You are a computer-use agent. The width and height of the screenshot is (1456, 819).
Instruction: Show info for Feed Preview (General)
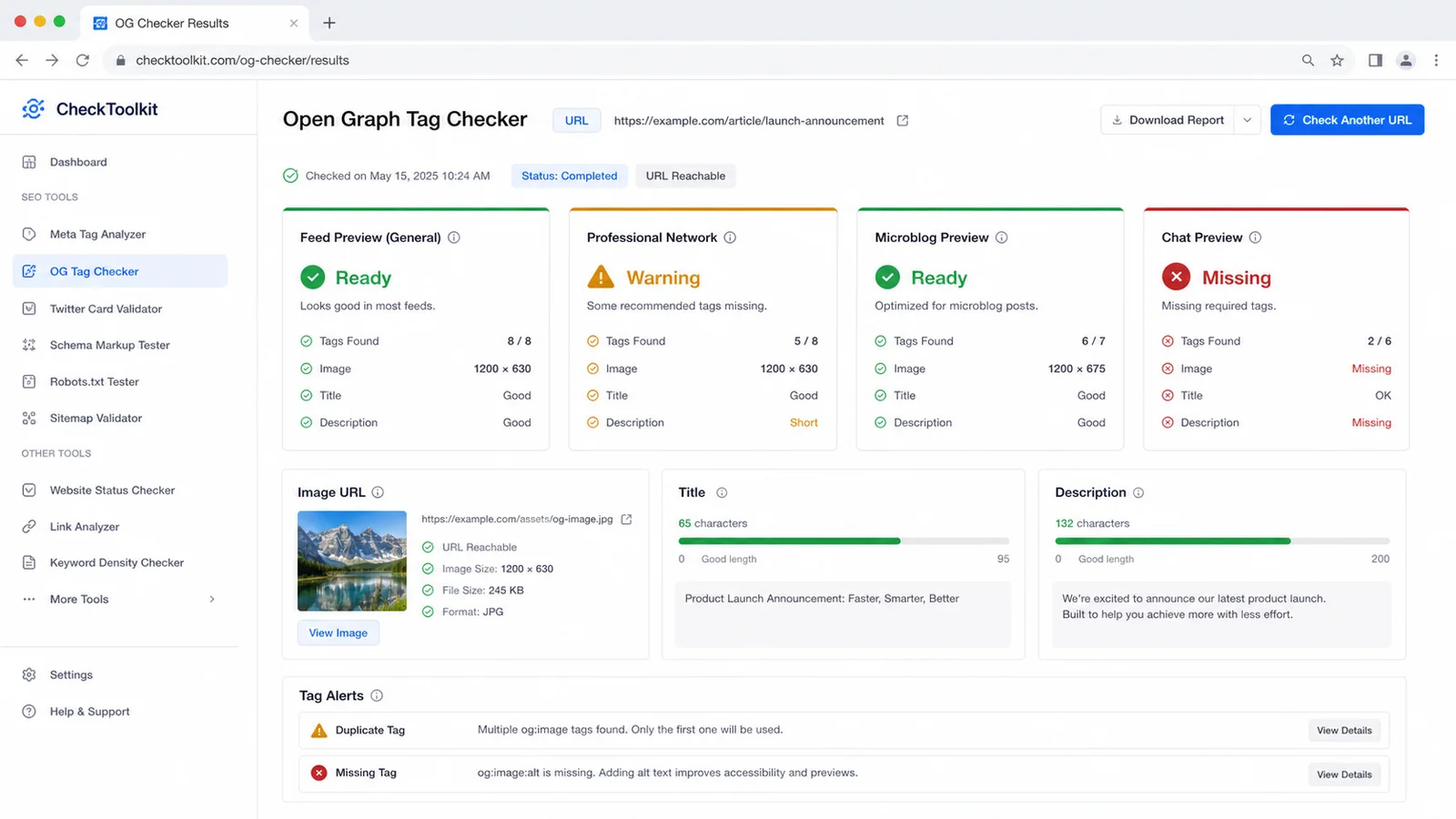coord(454,238)
